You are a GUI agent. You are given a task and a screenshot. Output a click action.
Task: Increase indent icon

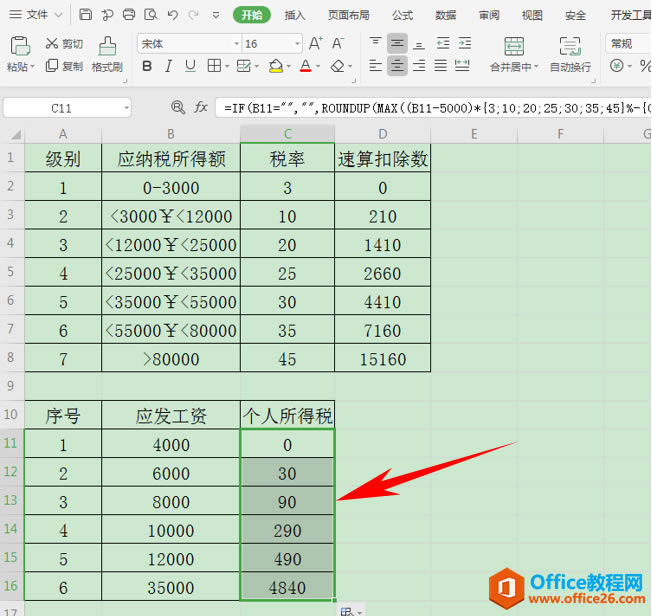464,43
